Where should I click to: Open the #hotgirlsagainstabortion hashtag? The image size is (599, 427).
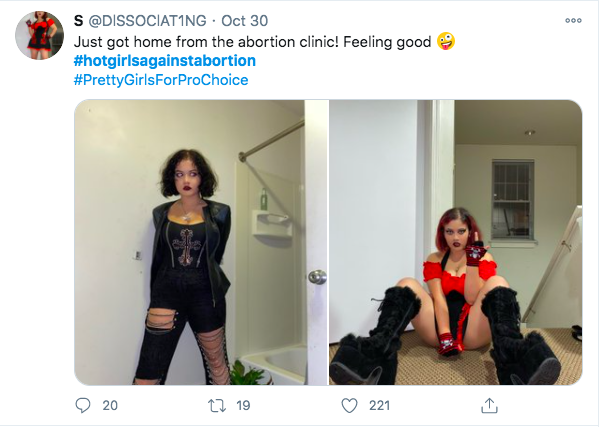[x=165, y=61]
